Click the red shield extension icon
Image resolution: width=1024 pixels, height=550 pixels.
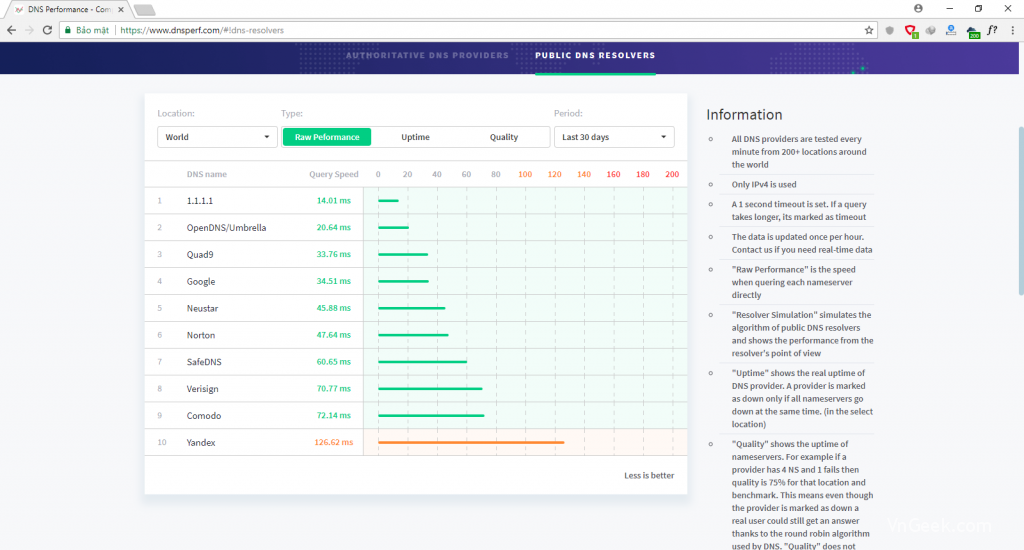click(x=910, y=31)
